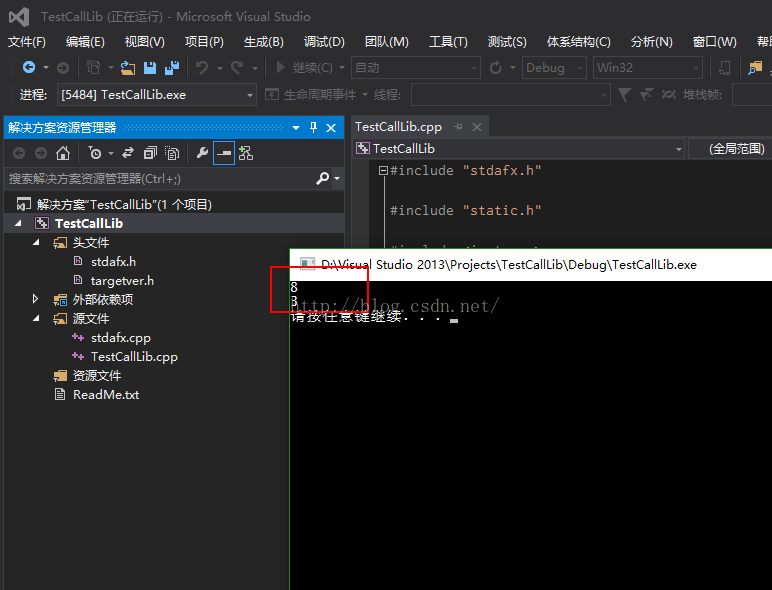
Task: Click the thread filter funnel icon
Action: pyautogui.click(x=624, y=95)
